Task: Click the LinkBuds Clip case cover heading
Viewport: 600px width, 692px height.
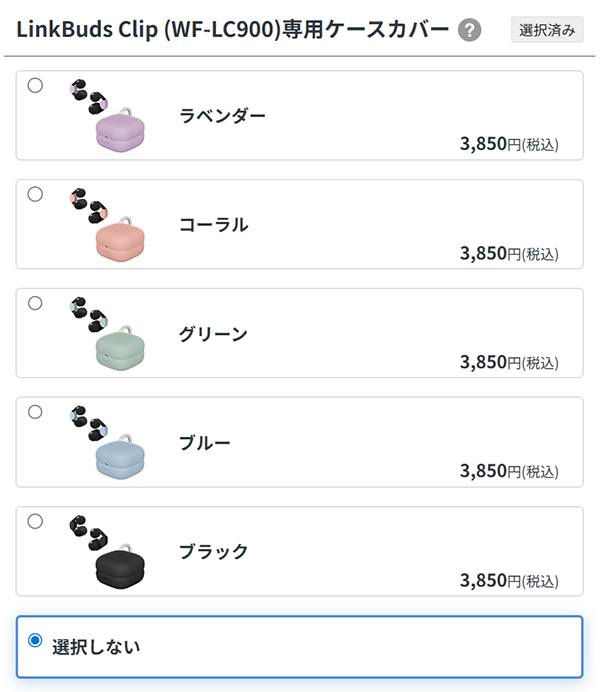Action: point(232,29)
